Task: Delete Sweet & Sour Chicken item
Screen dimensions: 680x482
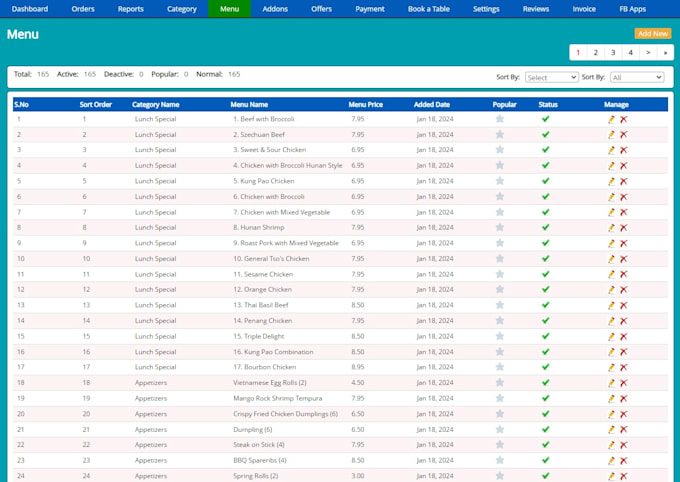Action: coord(624,151)
